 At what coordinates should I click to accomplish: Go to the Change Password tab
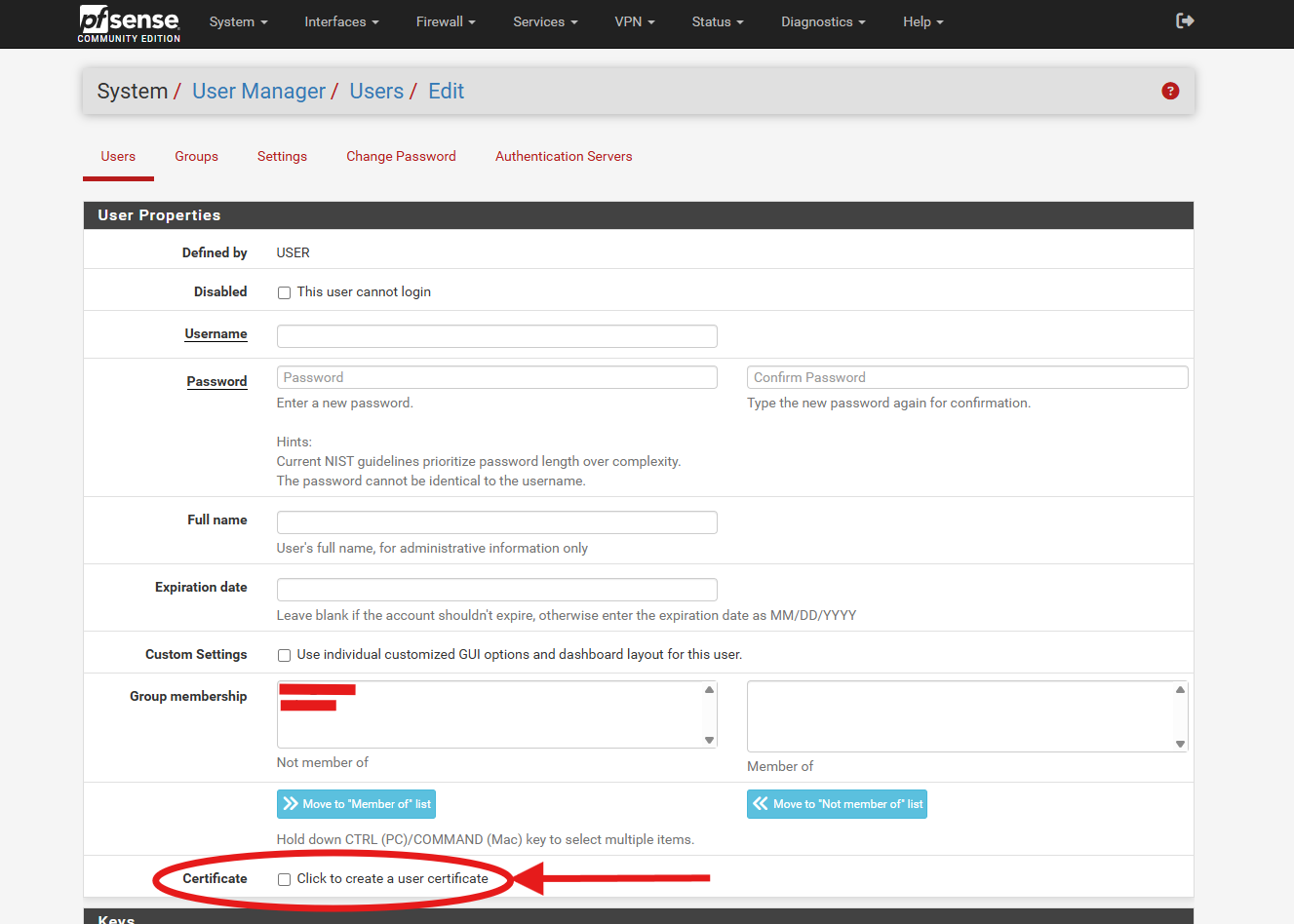pos(401,156)
